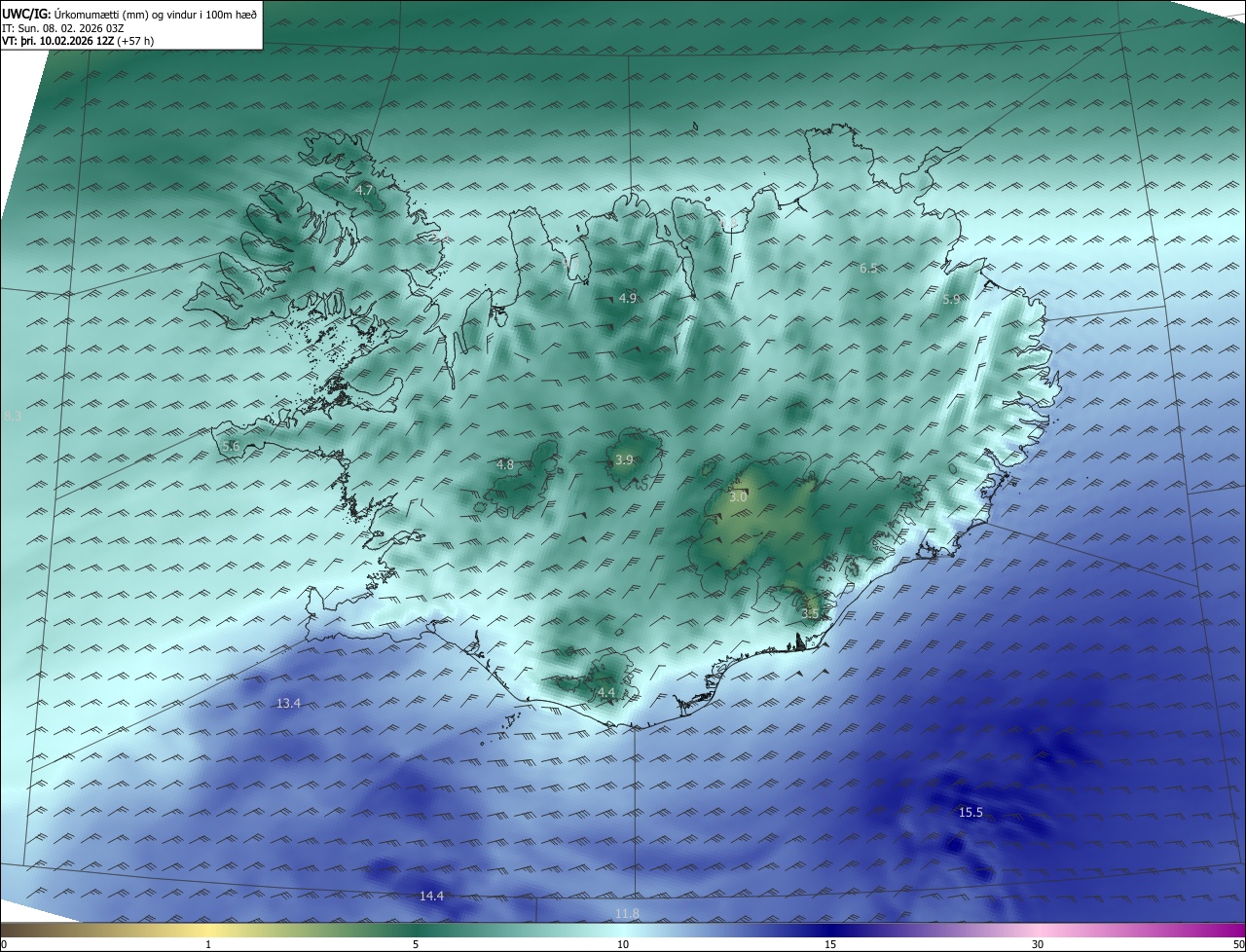Click the colorbar tick label 50
Screen dimensions: 1246x952
click(x=1238, y=944)
